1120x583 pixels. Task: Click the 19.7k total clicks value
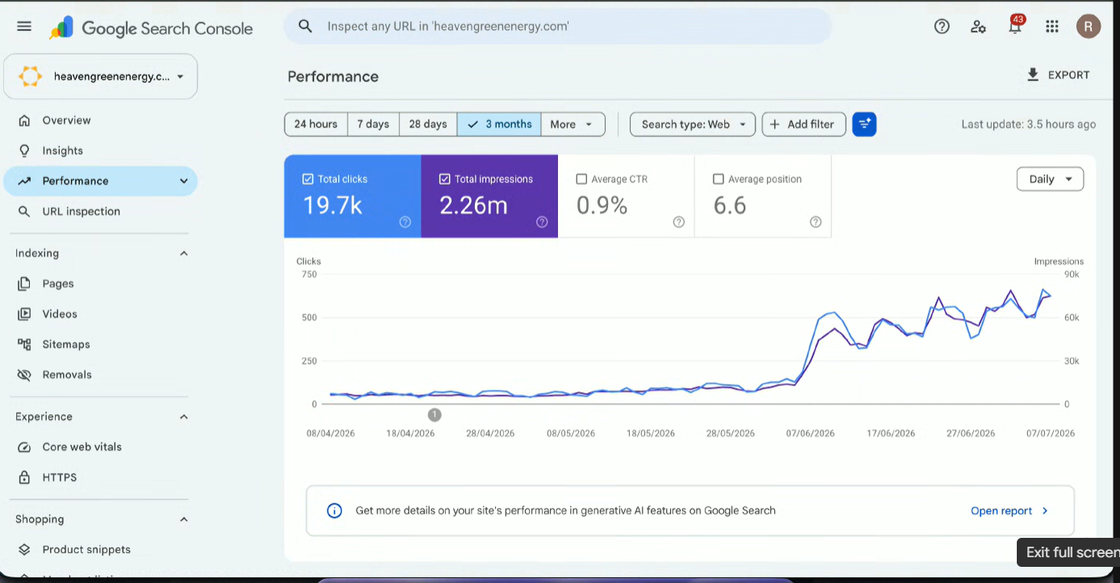(332, 206)
